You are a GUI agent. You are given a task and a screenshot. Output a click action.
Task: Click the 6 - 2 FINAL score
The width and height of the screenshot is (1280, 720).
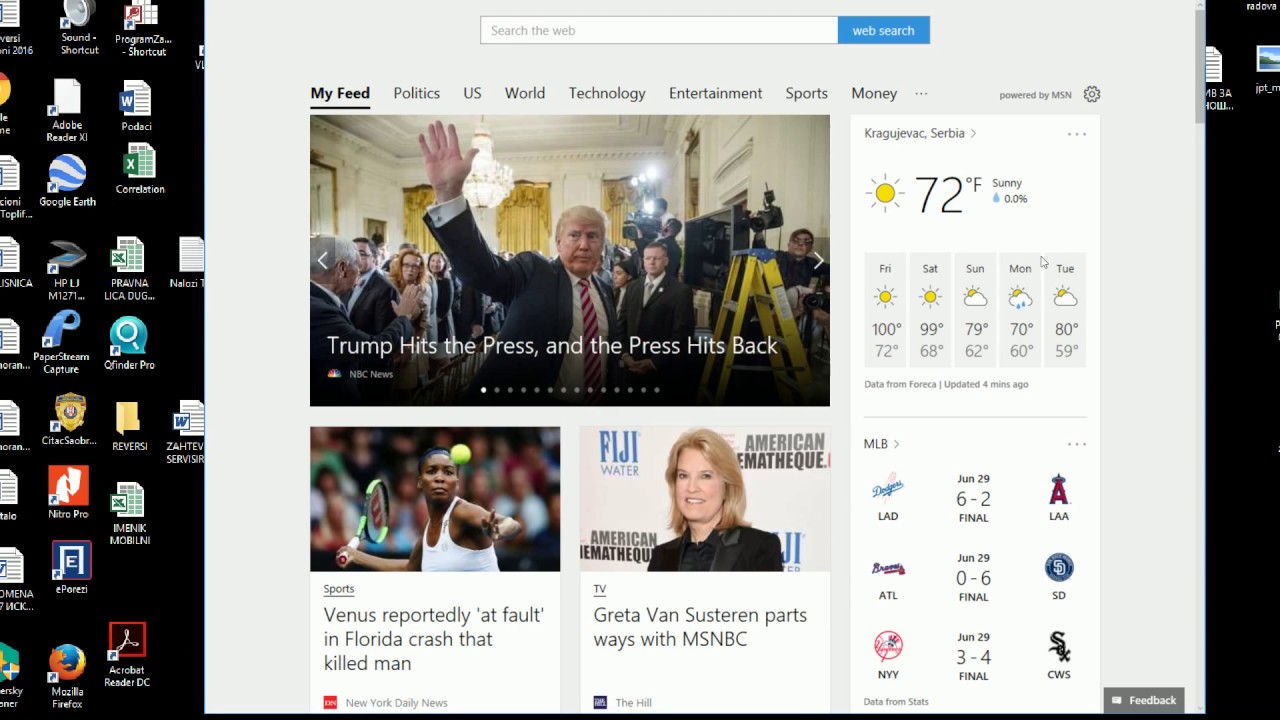[x=973, y=499]
